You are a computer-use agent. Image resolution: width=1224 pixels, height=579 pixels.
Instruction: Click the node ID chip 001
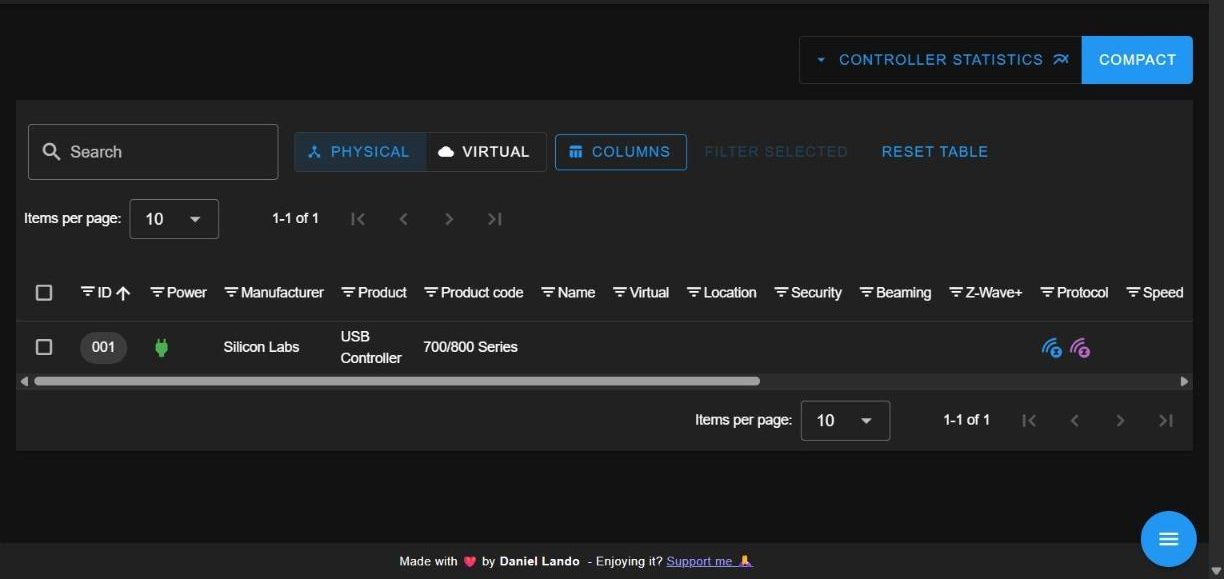click(104, 347)
